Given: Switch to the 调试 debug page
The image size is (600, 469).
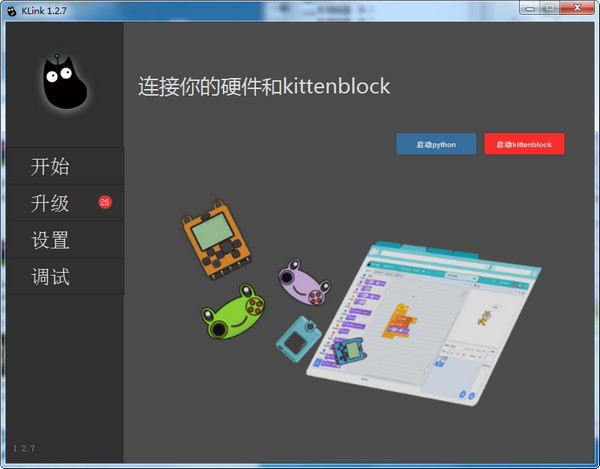Looking at the screenshot, I should (50, 277).
